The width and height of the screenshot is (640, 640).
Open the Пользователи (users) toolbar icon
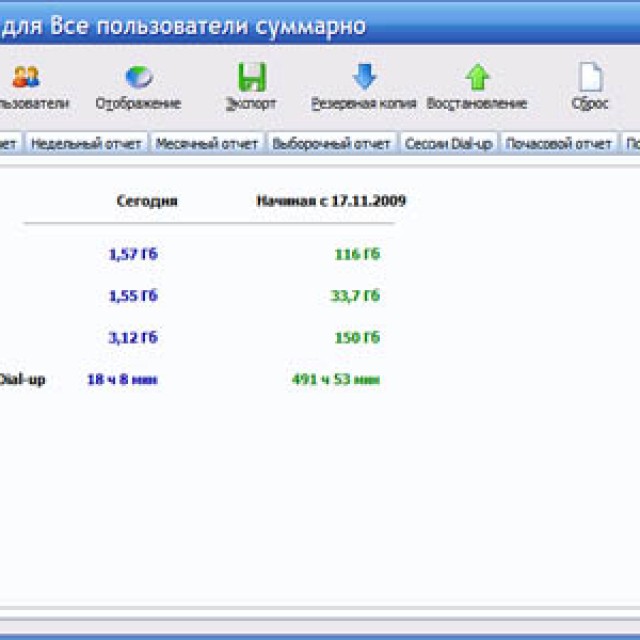pos(26,78)
